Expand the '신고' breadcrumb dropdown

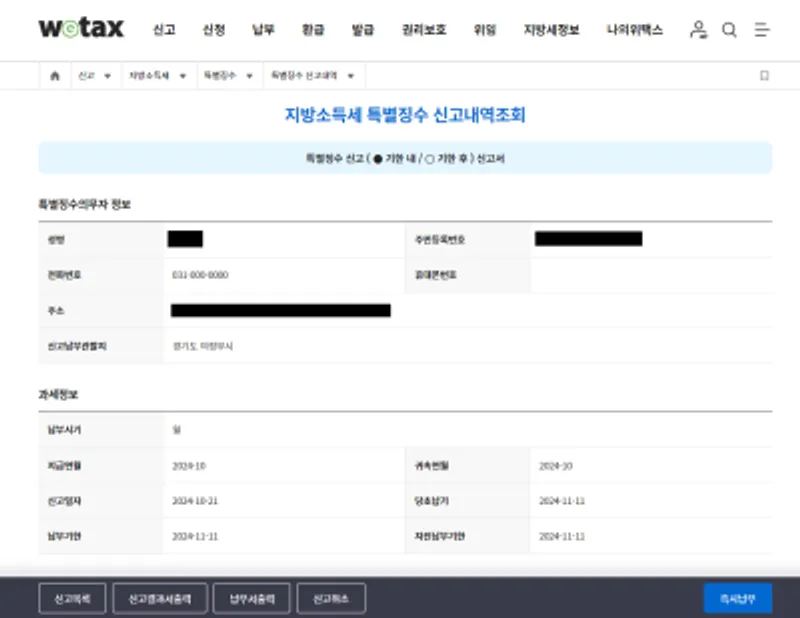coord(95,76)
